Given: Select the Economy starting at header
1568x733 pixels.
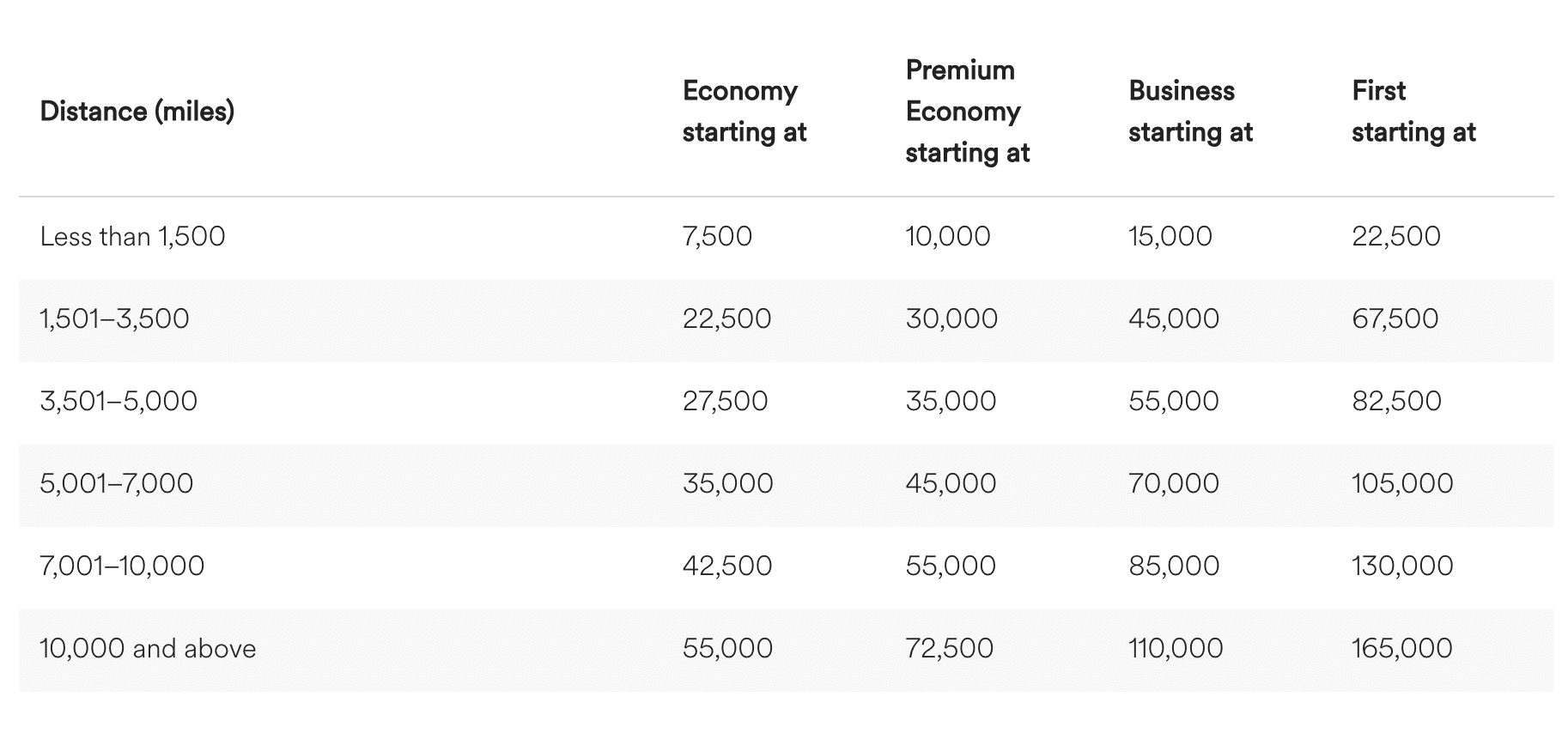Looking at the screenshot, I should (x=744, y=112).
